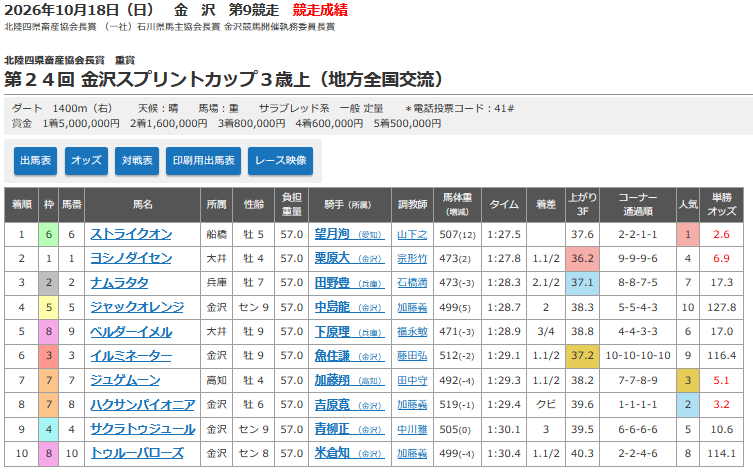Open jockey 加藤翔 link
The width and height of the screenshot is (753, 476).
tap(350, 380)
